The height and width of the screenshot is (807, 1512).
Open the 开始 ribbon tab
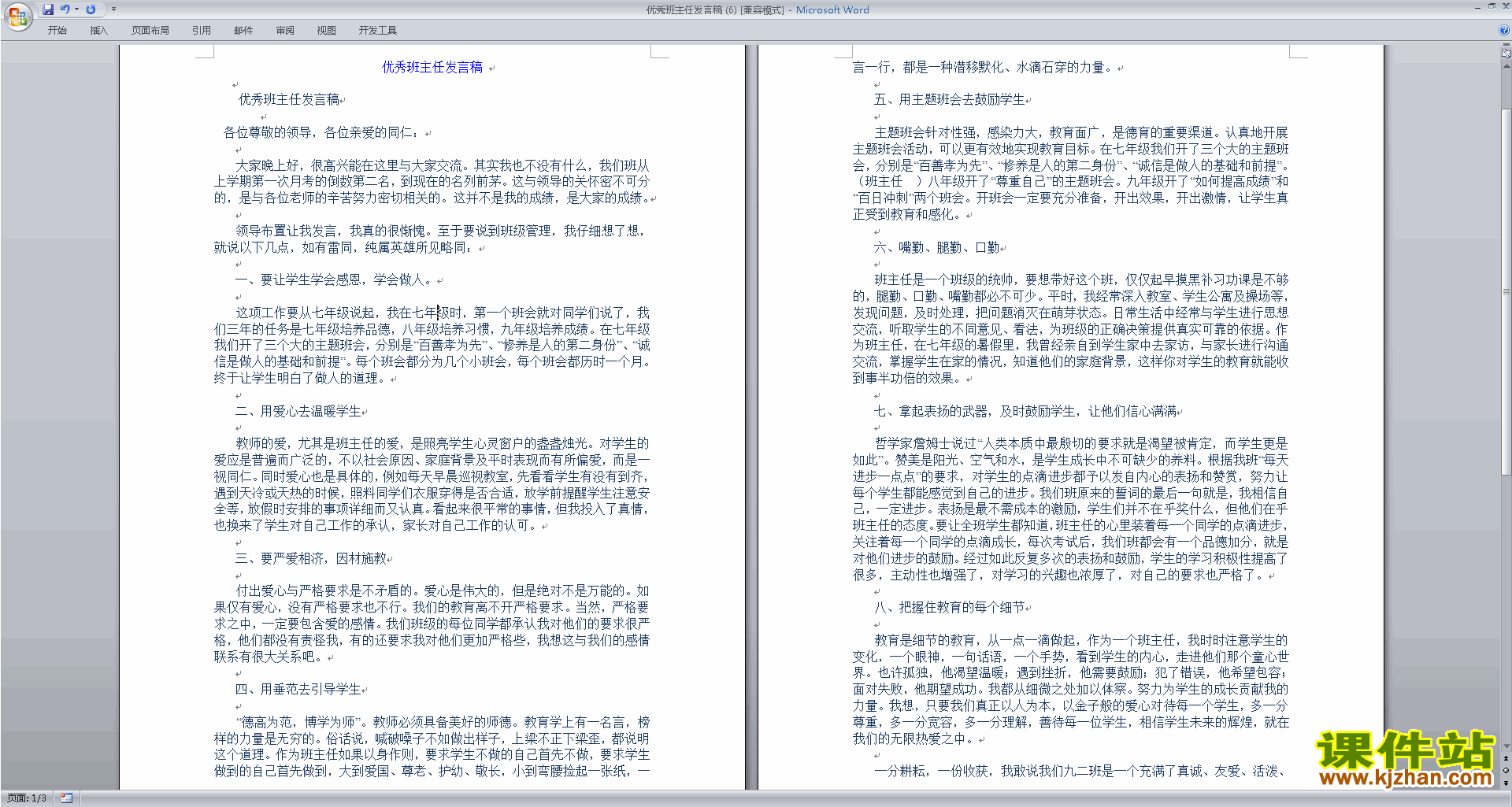[57, 31]
